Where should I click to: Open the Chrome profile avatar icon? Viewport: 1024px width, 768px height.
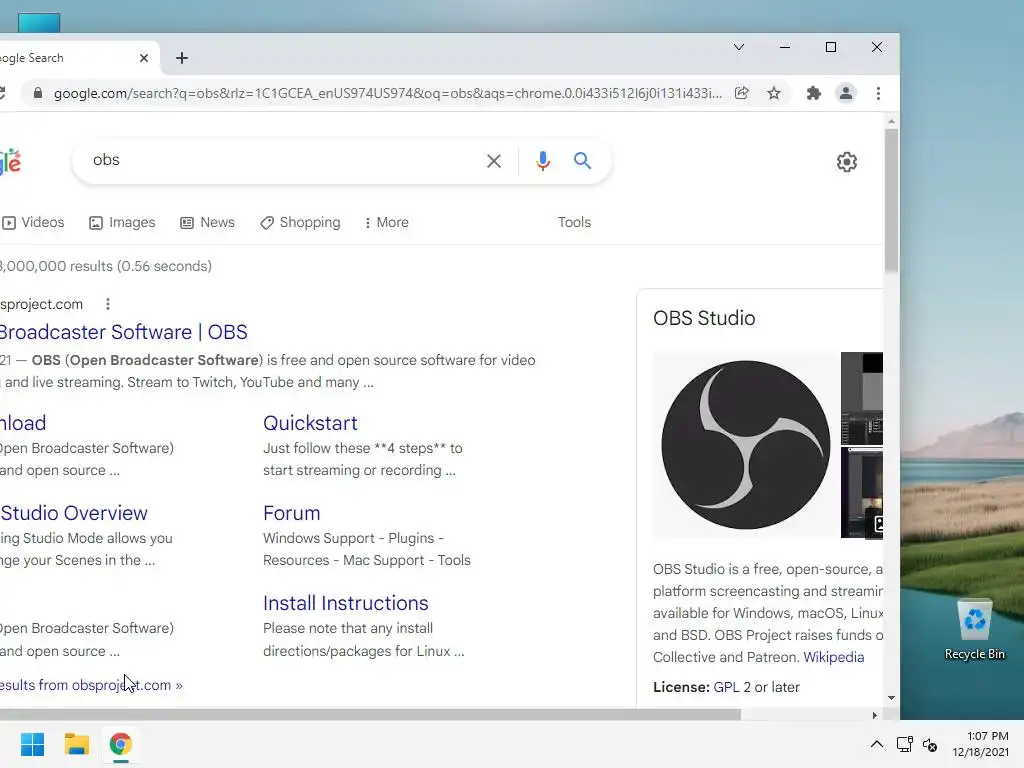846,93
